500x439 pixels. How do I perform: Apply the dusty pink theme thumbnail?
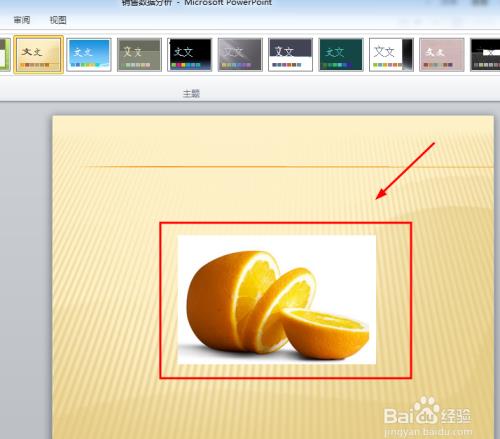pyautogui.click(x=442, y=55)
